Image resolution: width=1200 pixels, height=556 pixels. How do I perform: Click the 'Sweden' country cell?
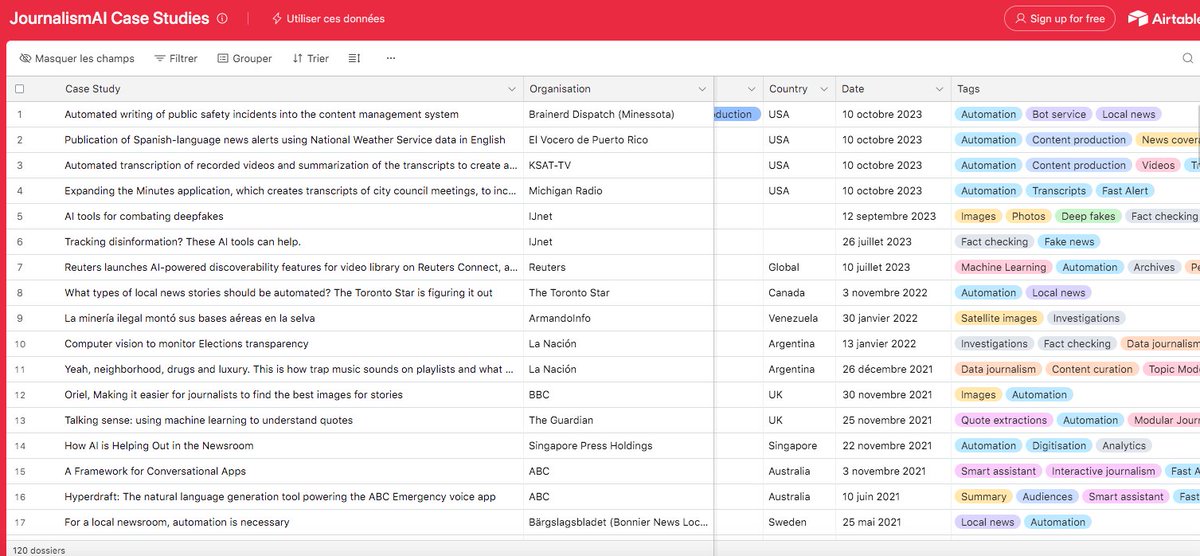pos(800,522)
